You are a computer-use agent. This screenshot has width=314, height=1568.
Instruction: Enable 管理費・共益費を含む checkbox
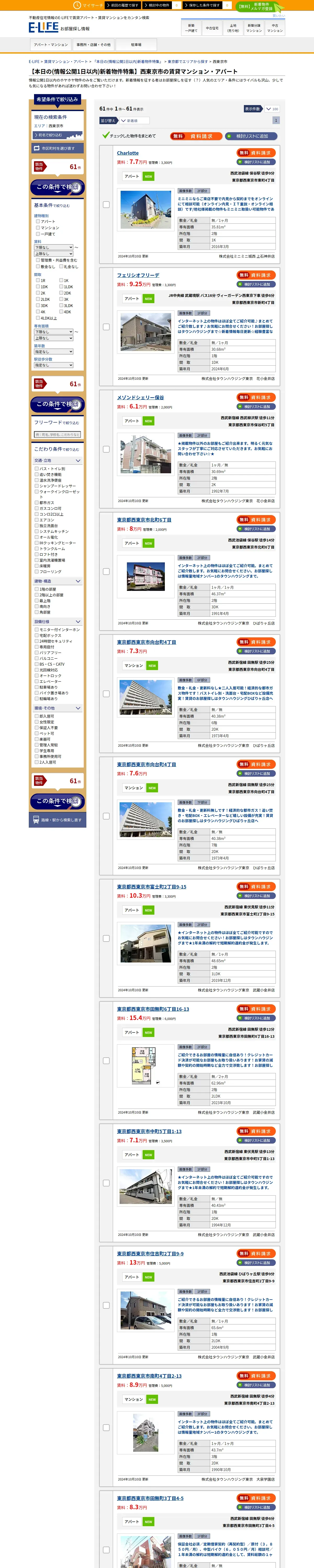pyautogui.click(x=38, y=260)
